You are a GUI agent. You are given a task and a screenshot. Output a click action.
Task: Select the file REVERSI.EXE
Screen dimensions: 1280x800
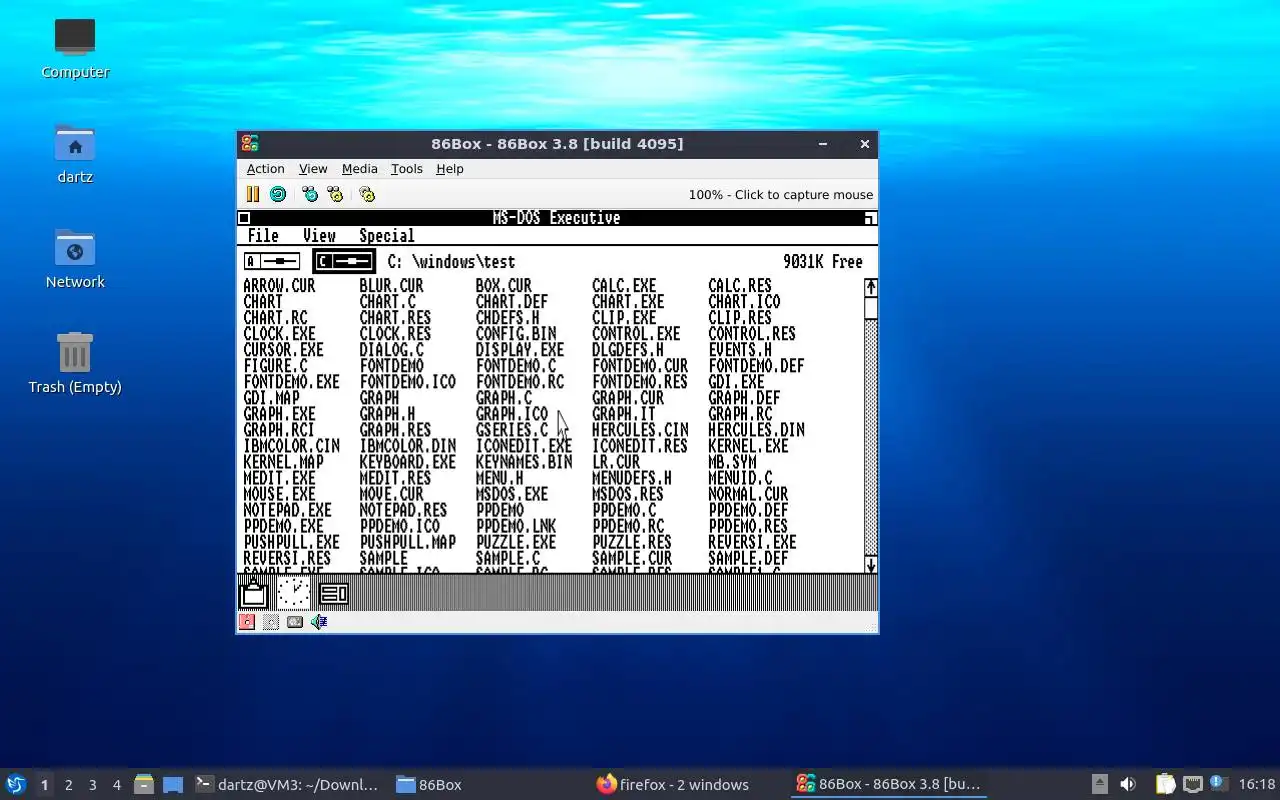click(x=752, y=542)
